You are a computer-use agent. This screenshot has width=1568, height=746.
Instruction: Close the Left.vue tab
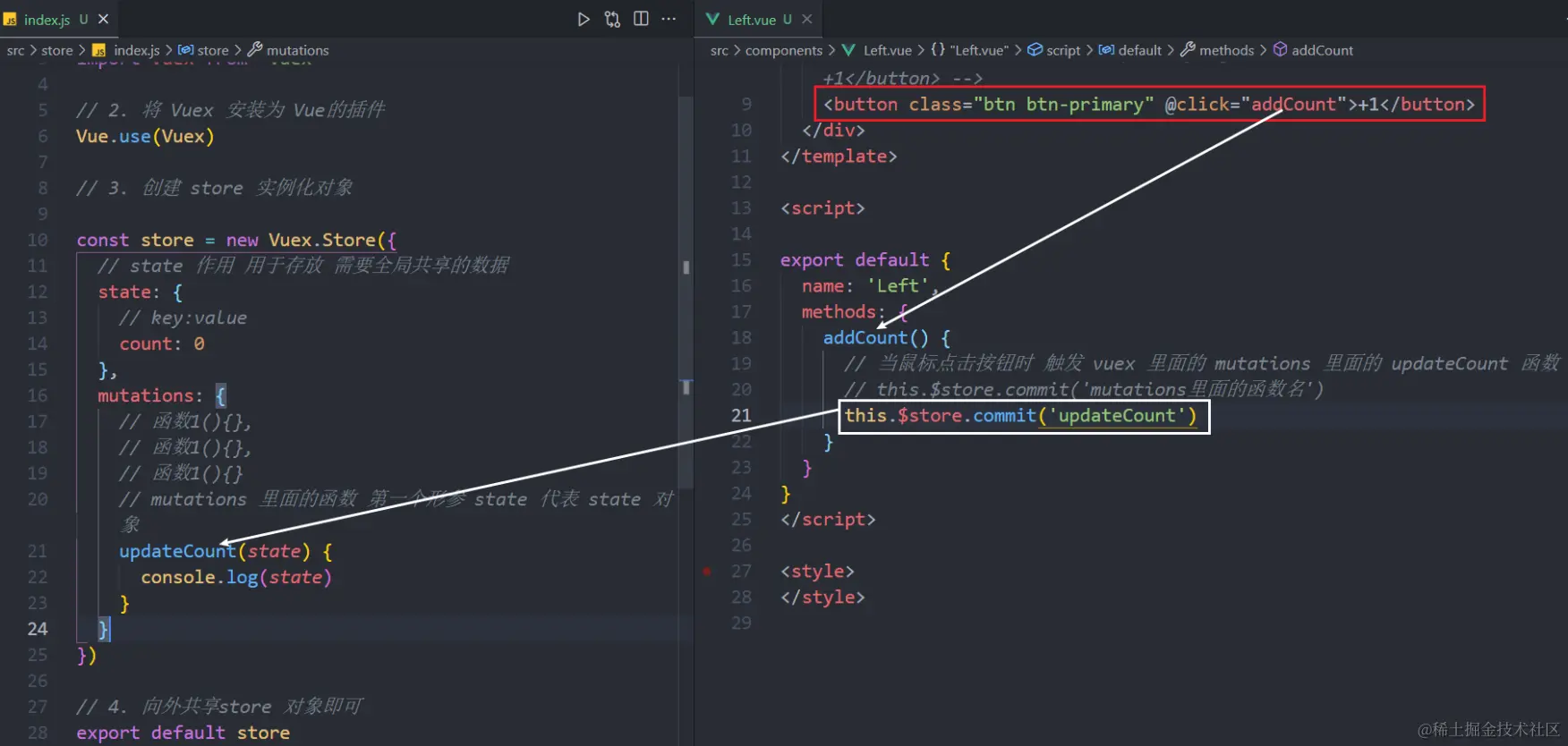(807, 19)
